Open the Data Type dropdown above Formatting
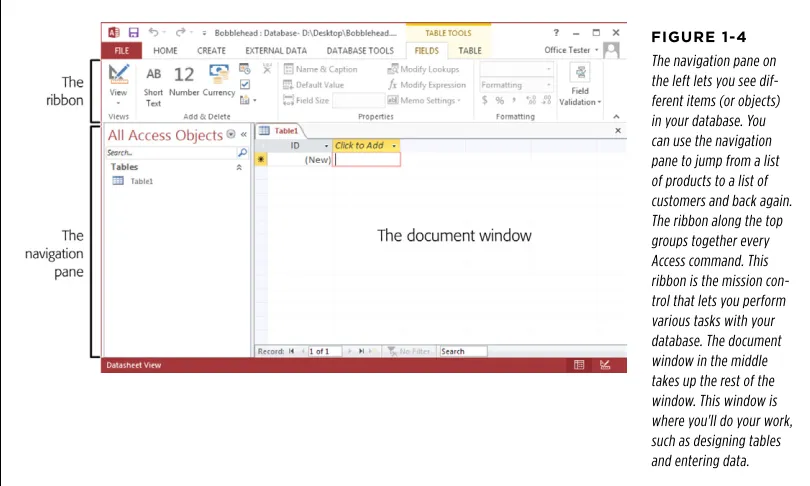The width and height of the screenshot is (810, 486). [516, 69]
